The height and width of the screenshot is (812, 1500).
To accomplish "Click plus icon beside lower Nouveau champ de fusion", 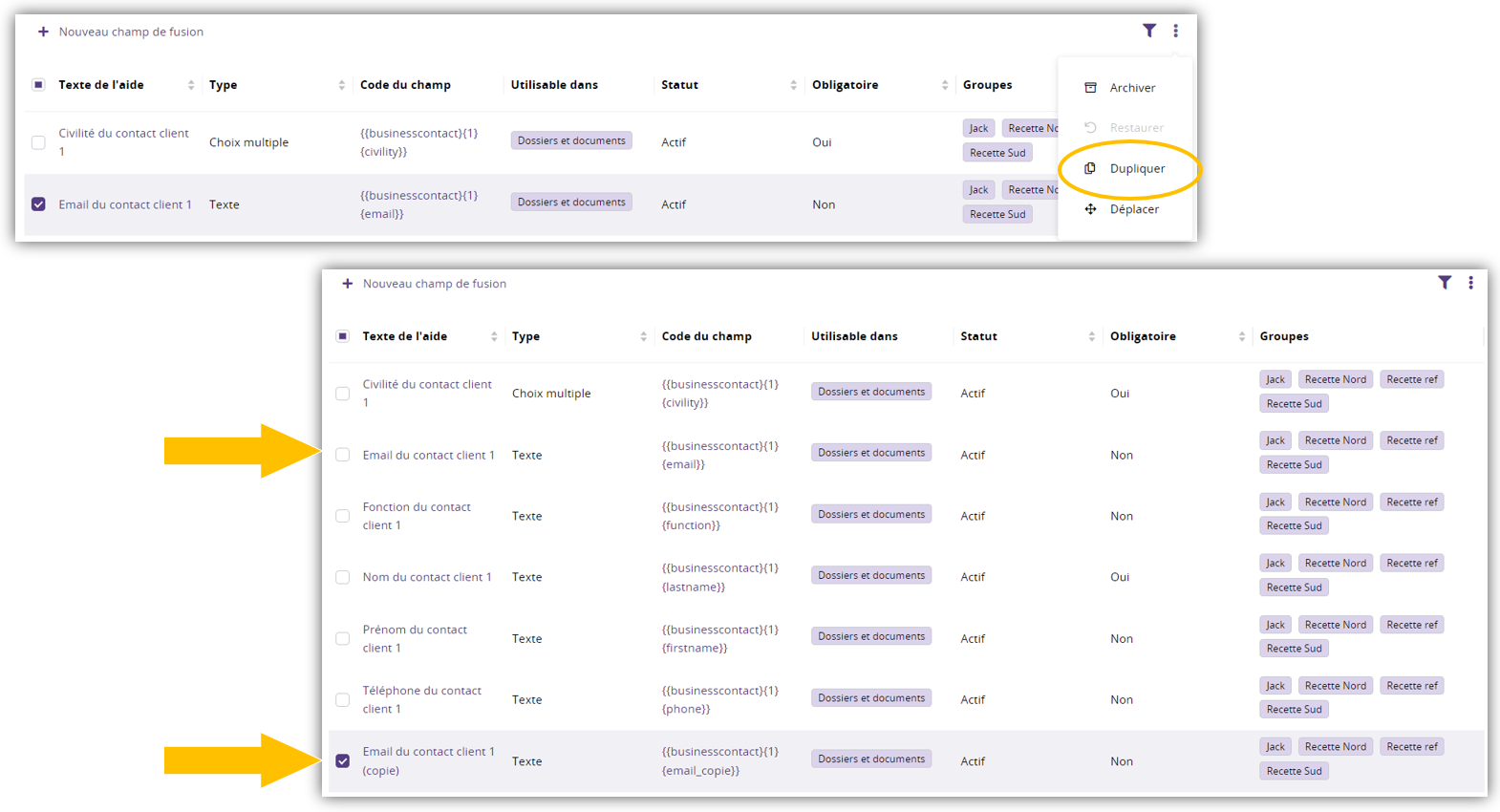I will [348, 284].
